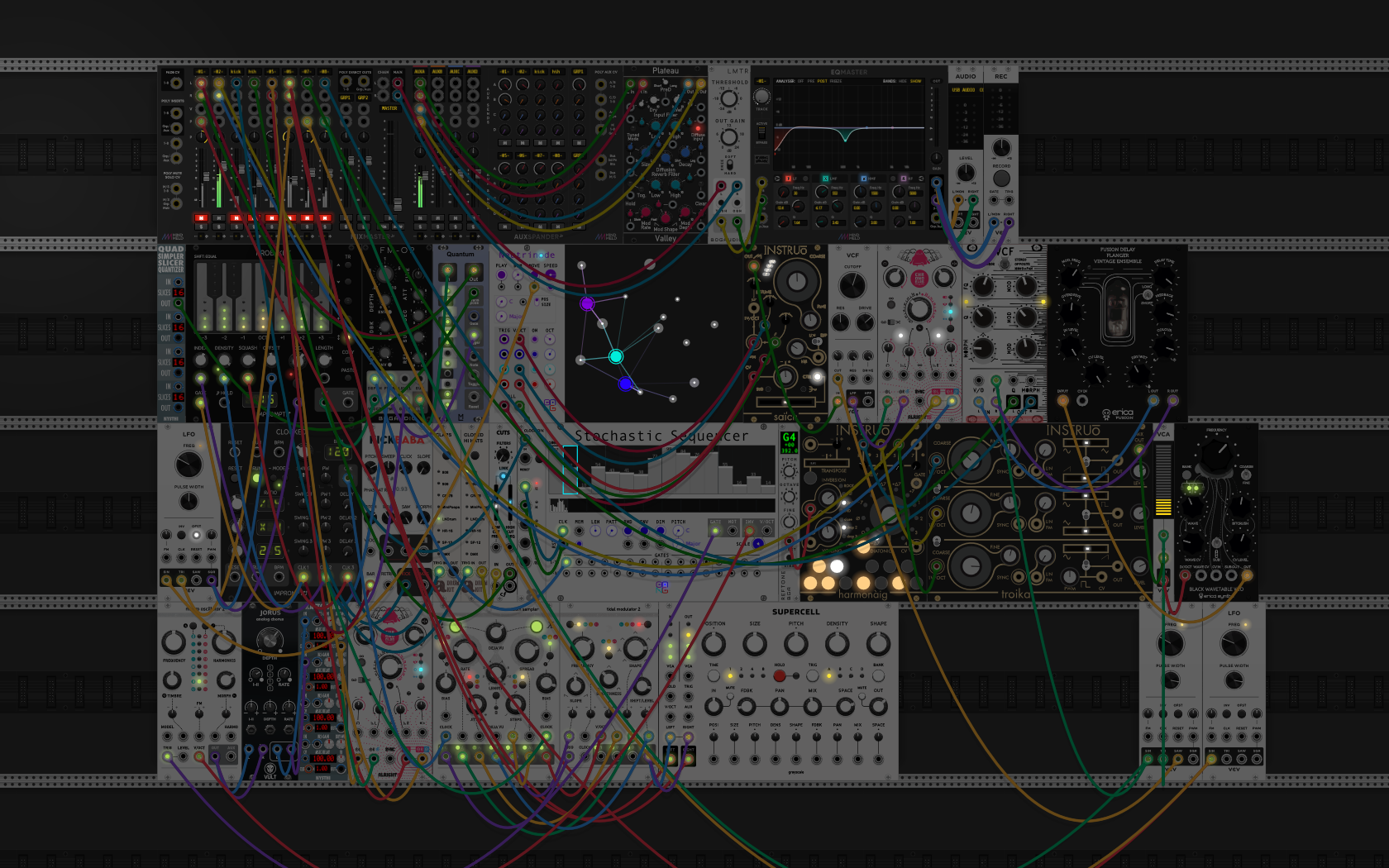Solo the kick track in MixMaster
Image resolution: width=1389 pixels, height=868 pixels.
click(236, 227)
